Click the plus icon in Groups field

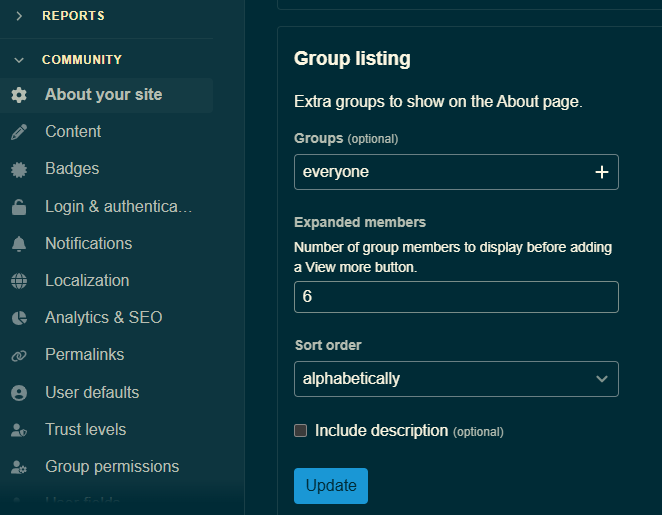[x=602, y=172]
